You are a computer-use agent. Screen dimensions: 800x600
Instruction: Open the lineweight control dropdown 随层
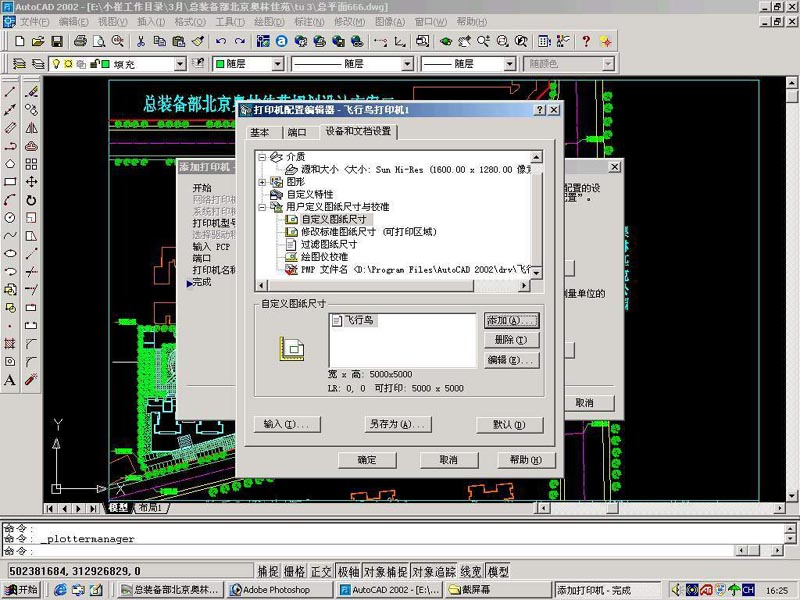point(510,64)
